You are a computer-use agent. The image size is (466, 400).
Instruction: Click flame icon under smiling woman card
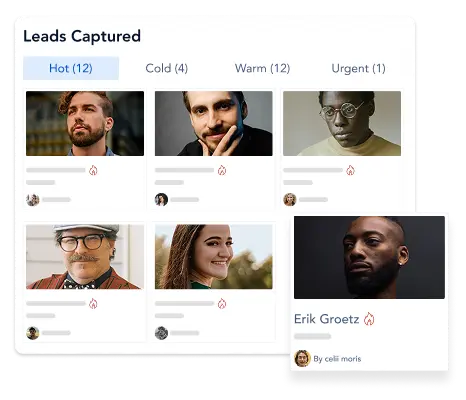pyautogui.click(x=222, y=304)
